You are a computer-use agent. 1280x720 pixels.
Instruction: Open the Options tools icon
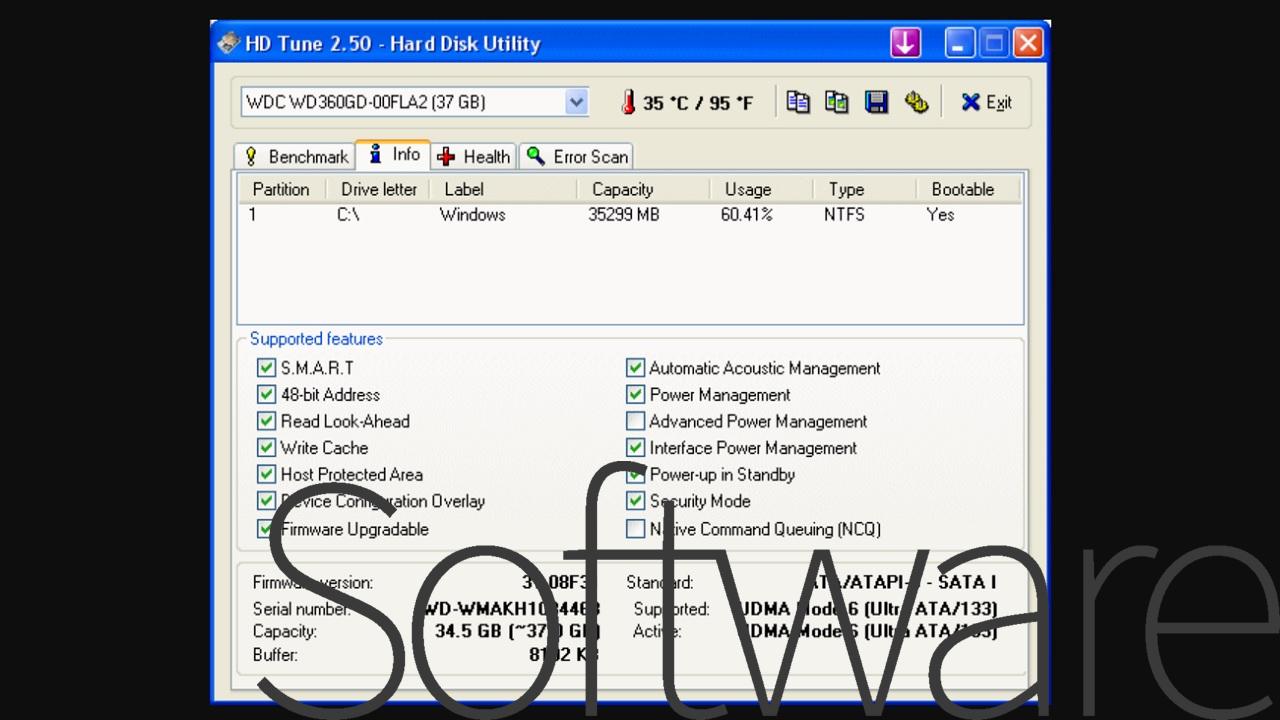(916, 102)
